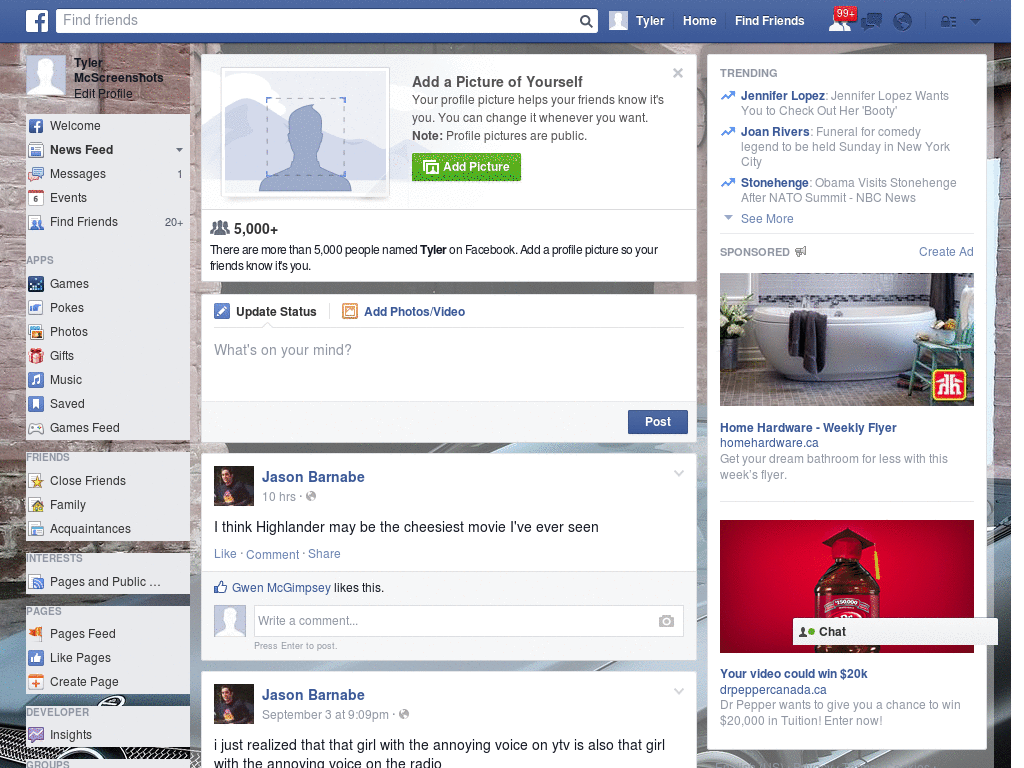The image size is (1024, 768).
Task: Open Home Hardware Weekly Flyer link
Action: 808,428
